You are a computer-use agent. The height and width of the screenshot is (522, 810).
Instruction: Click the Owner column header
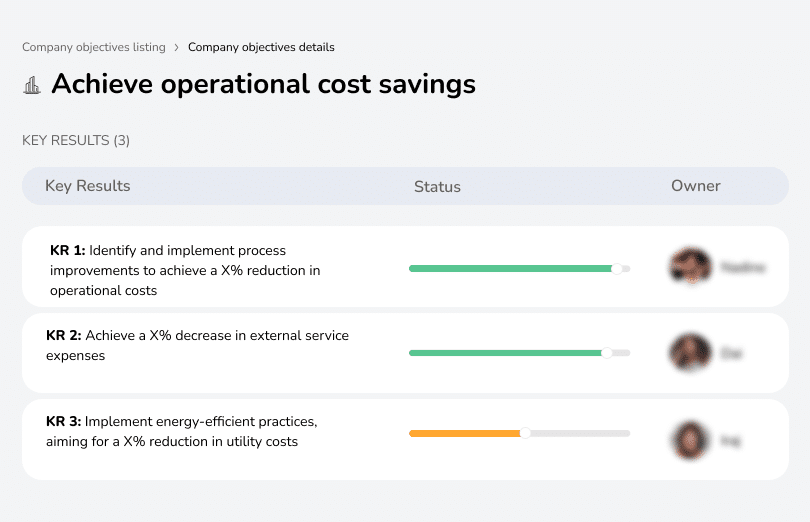pos(696,186)
